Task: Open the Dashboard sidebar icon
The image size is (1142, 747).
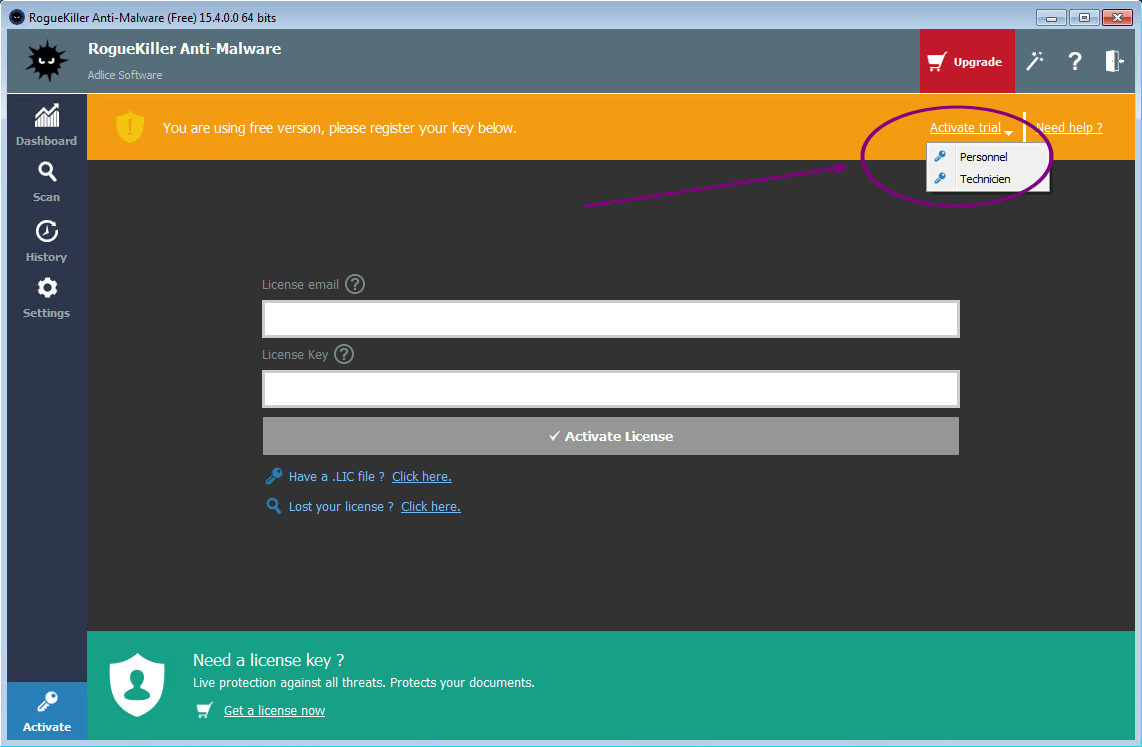Action: pos(46,124)
